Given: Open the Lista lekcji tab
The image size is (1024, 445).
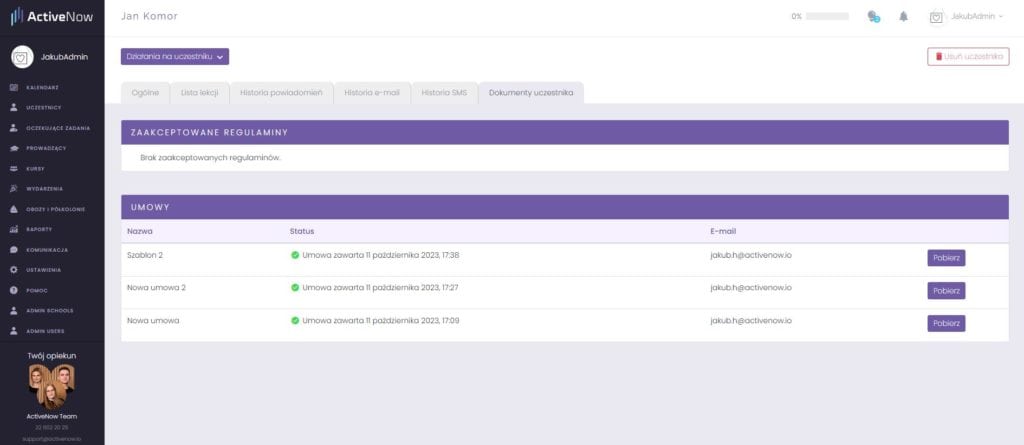Looking at the screenshot, I should pyautogui.click(x=199, y=93).
